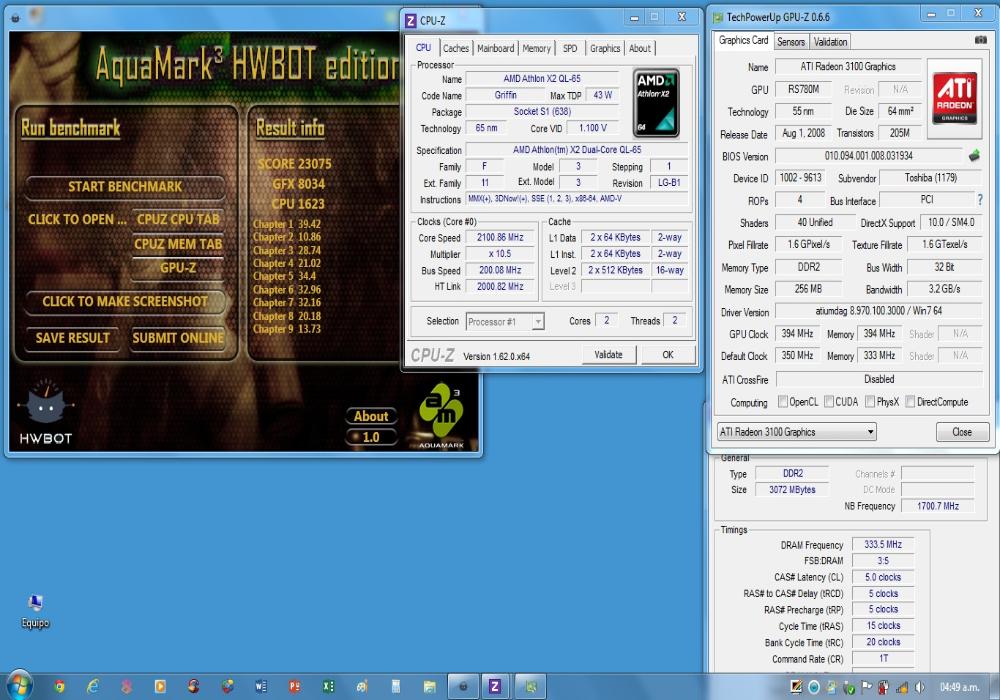Launch Google Chrome from the taskbar

(x=59, y=687)
